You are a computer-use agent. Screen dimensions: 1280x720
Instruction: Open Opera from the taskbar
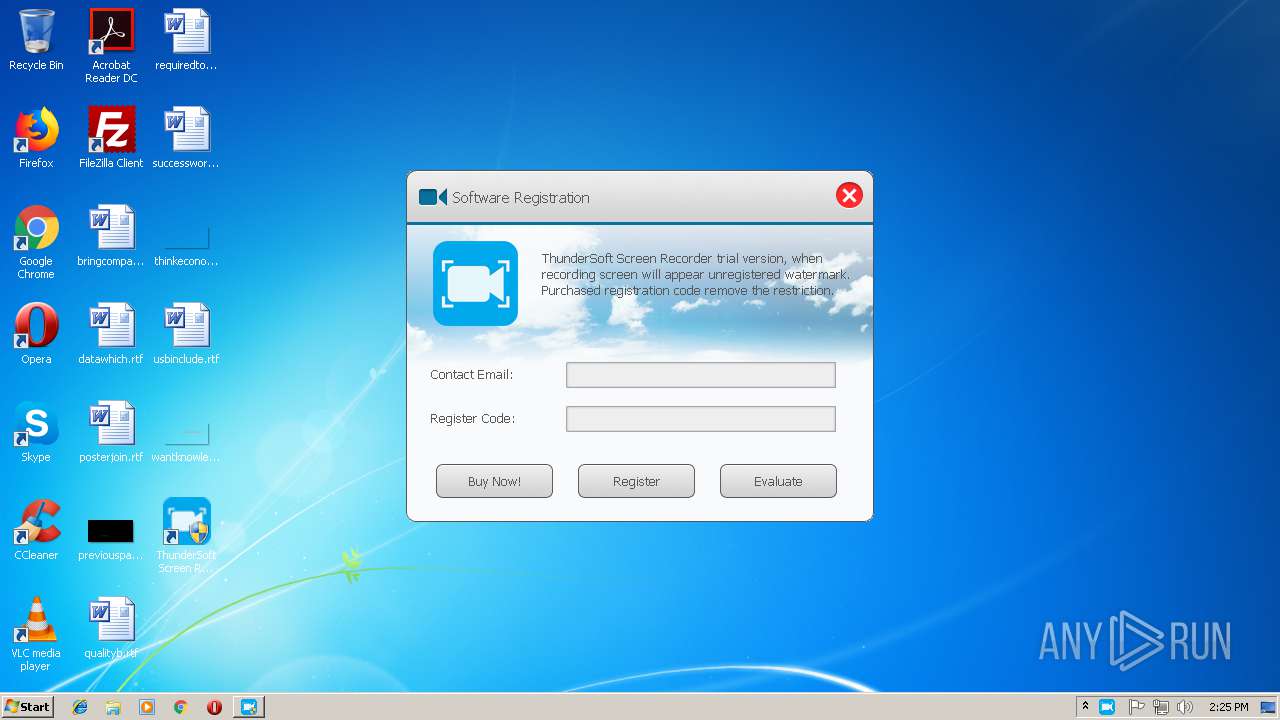tap(214, 707)
